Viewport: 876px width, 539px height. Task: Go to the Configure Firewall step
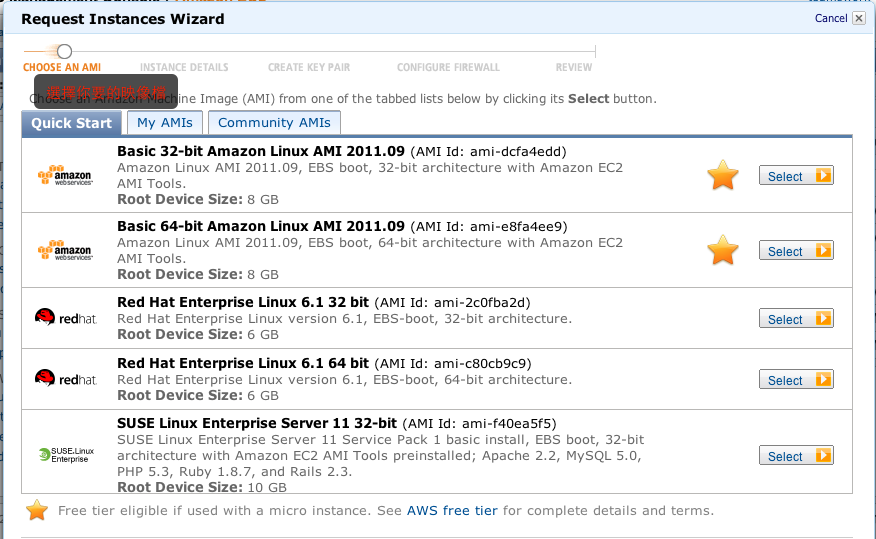(448, 68)
